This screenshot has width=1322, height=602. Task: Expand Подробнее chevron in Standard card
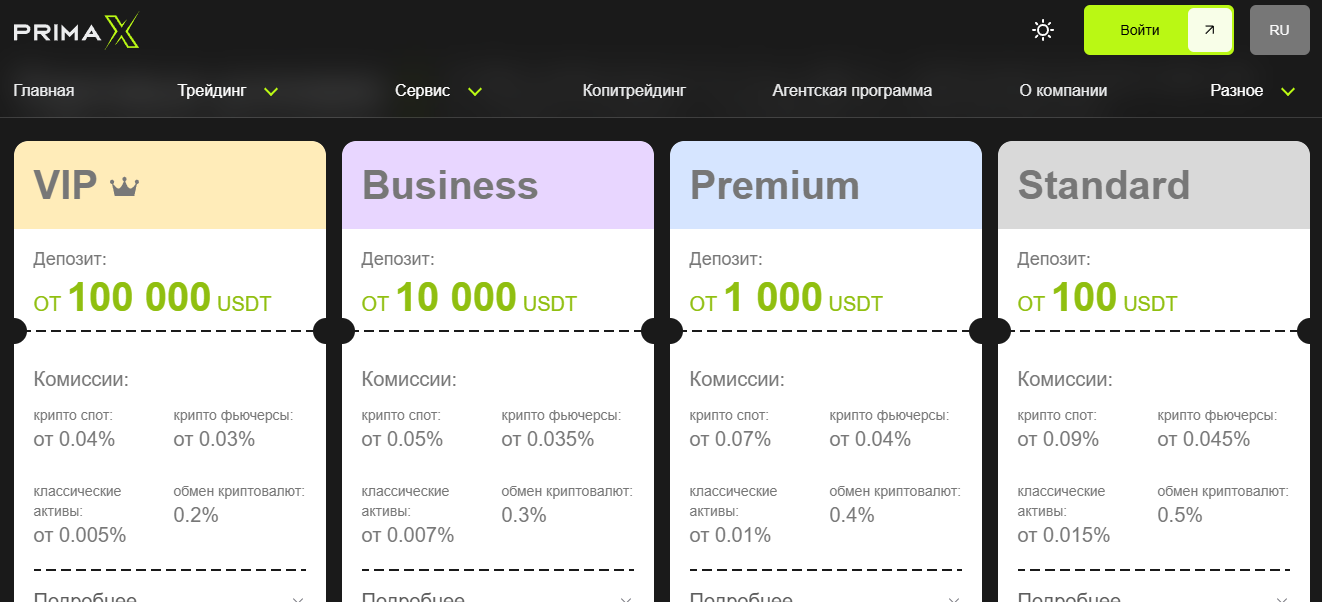[1282, 598]
